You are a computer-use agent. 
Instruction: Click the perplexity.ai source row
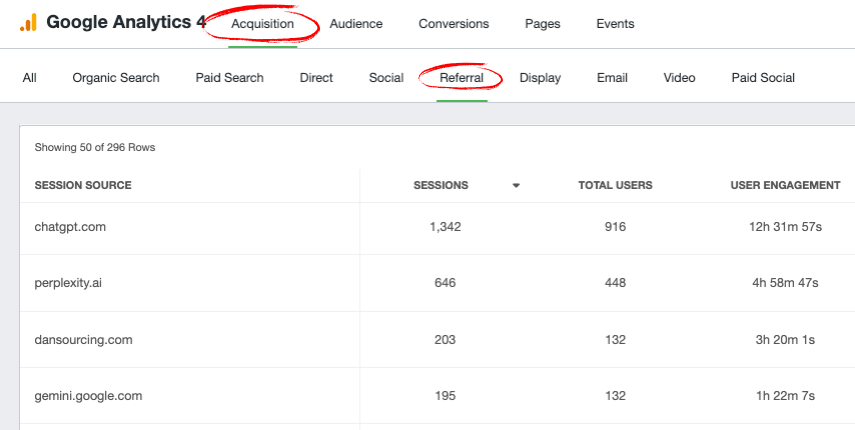437,283
